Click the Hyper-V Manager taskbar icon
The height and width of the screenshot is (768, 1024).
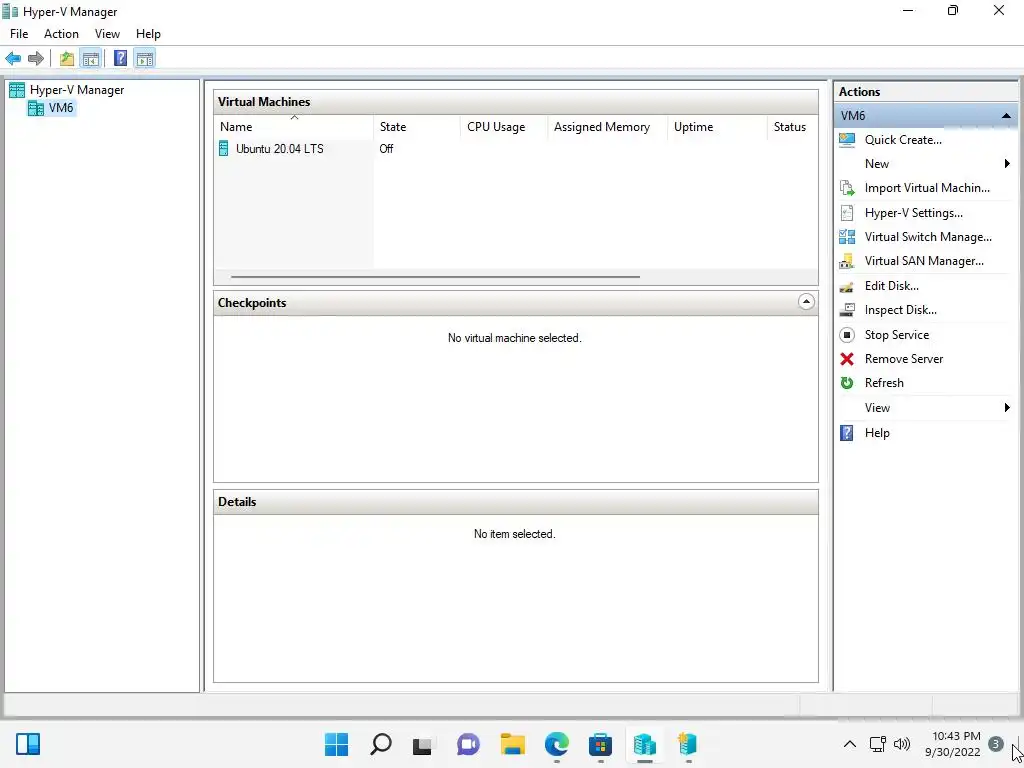pyautogui.click(x=644, y=744)
